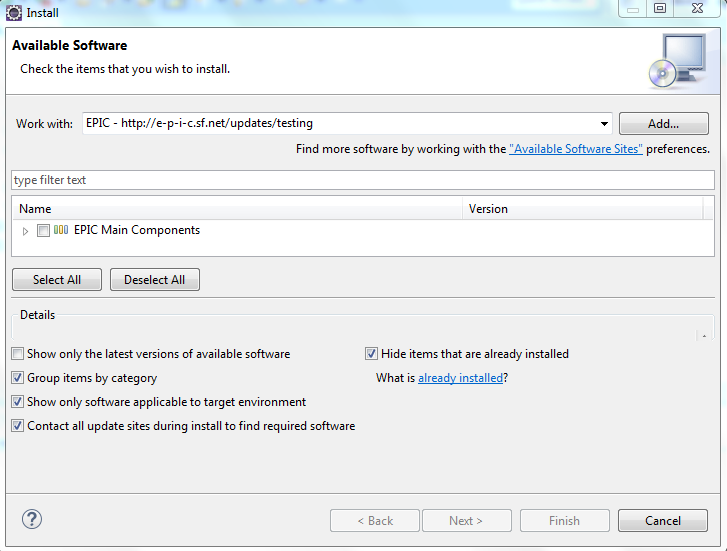Expand the EPIC Main Components tree node
This screenshot has height=551, width=727.
pos(26,231)
